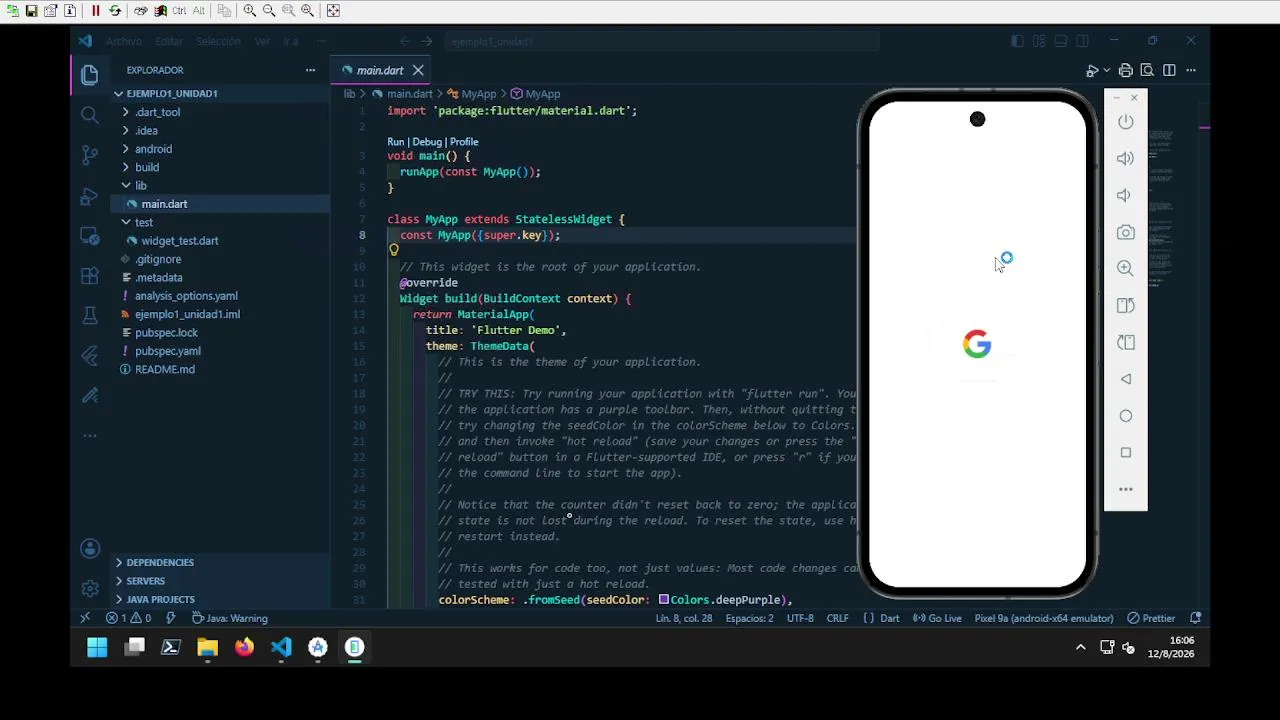Click the Alt toggle in the top toolbar
Screen dimensions: 1280x720
pyautogui.click(x=199, y=11)
